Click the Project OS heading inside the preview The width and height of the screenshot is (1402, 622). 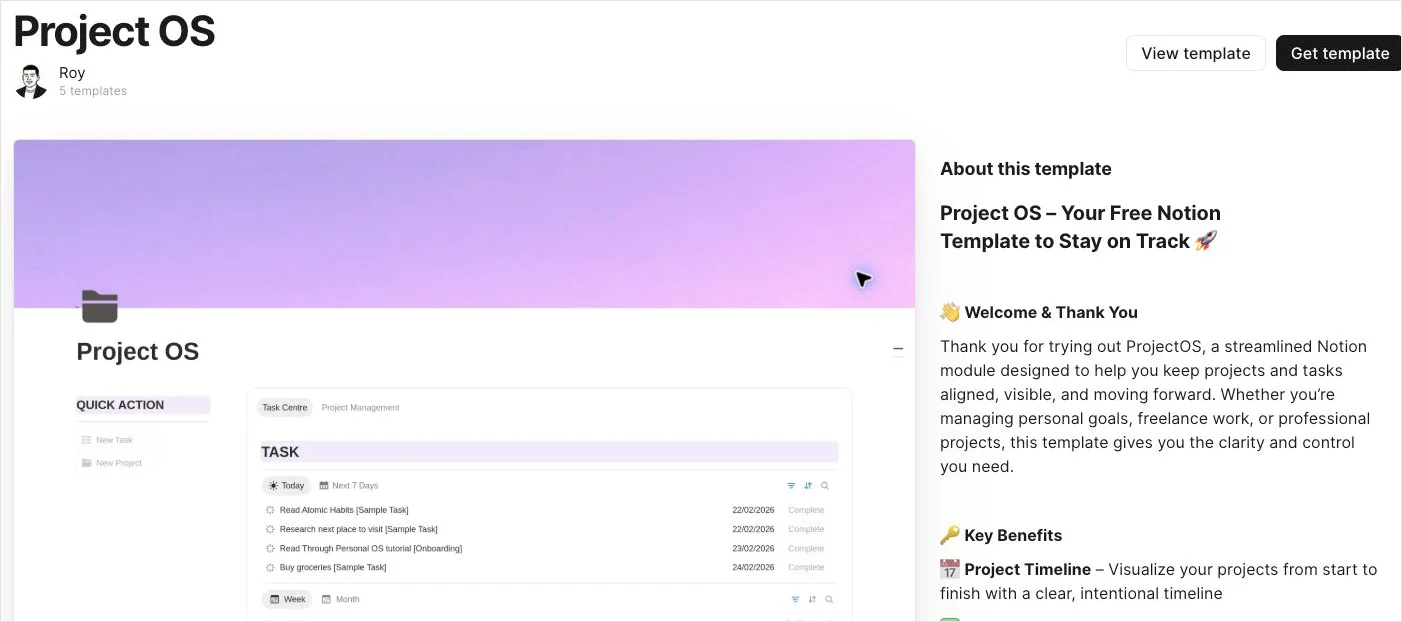[138, 352]
